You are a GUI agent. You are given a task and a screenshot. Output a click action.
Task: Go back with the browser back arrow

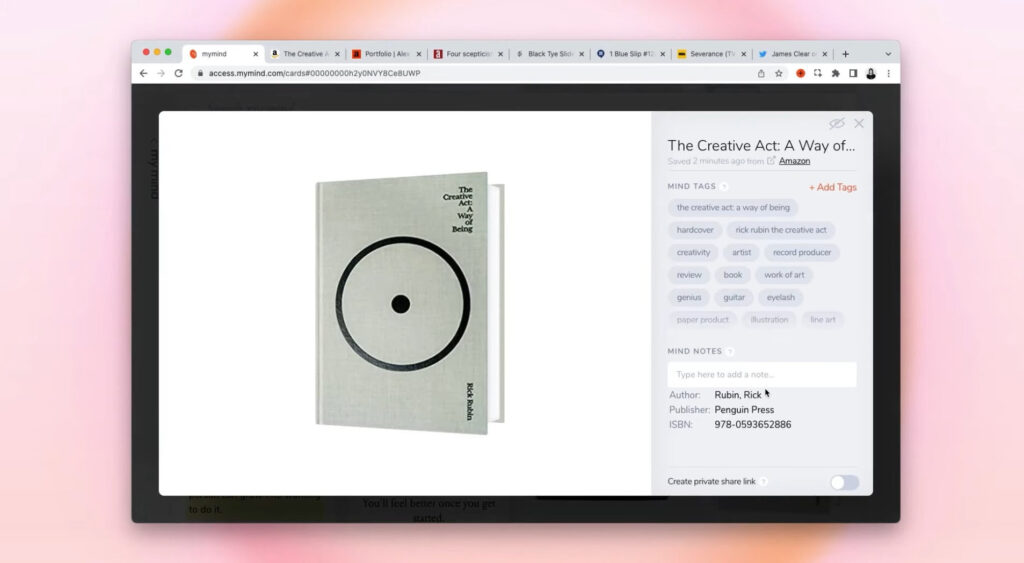coord(144,73)
